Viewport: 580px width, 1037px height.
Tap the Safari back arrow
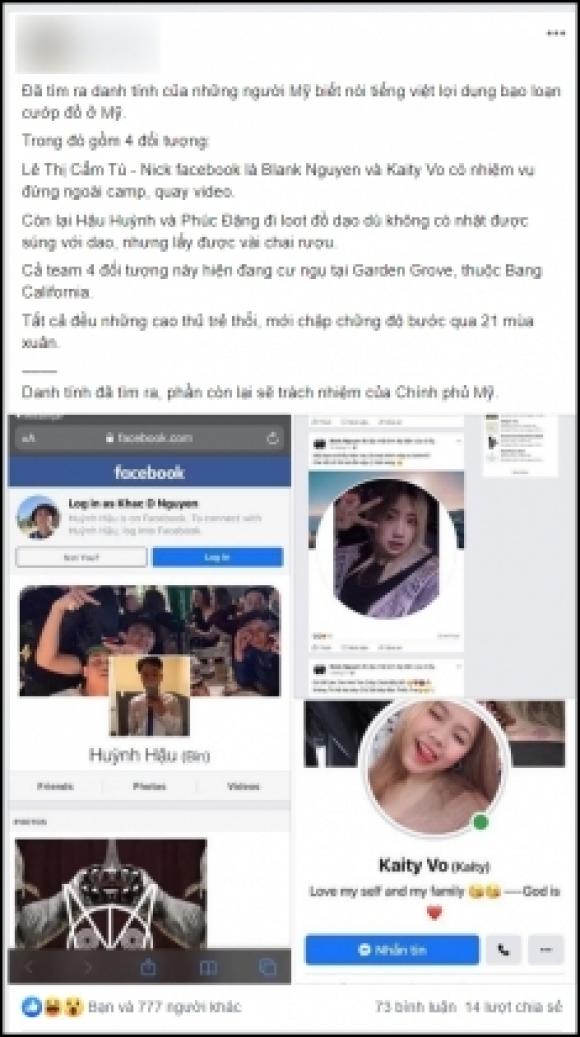point(29,968)
